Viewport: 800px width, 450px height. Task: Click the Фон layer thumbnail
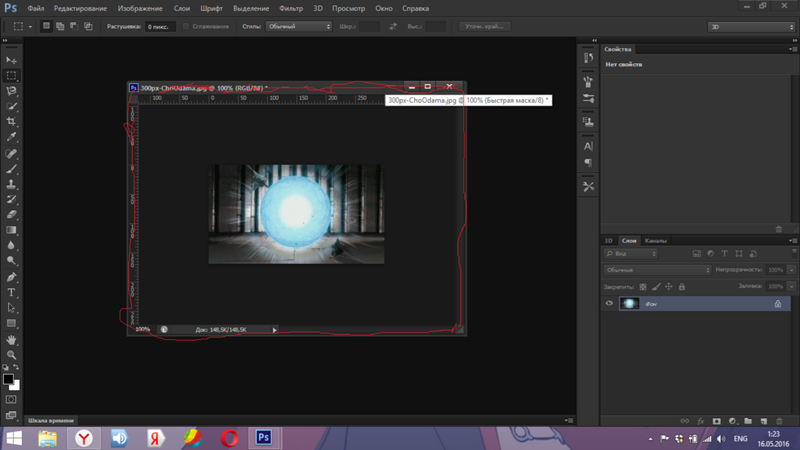(x=629, y=304)
